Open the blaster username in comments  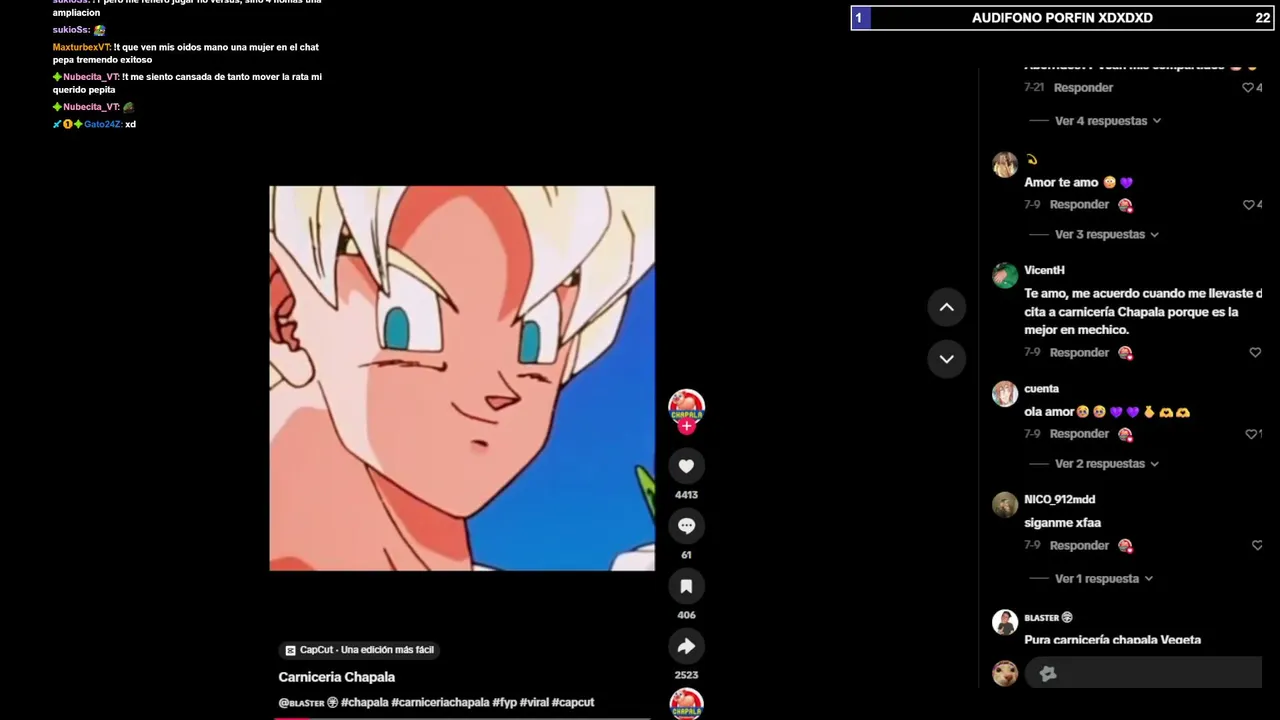tap(1048, 618)
